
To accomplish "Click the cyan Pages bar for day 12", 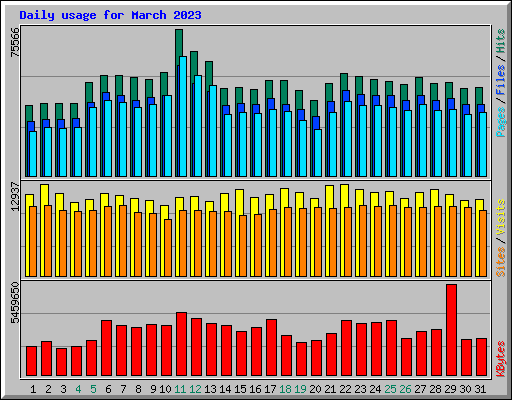I will pyautogui.click(x=198, y=126).
